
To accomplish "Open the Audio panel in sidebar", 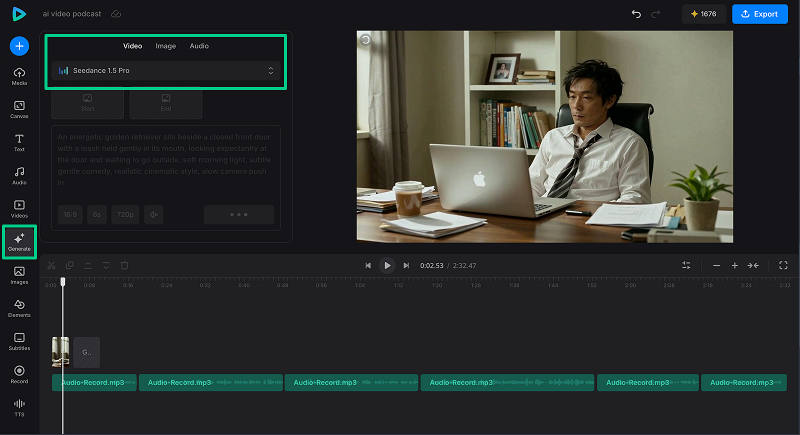I will [19, 175].
